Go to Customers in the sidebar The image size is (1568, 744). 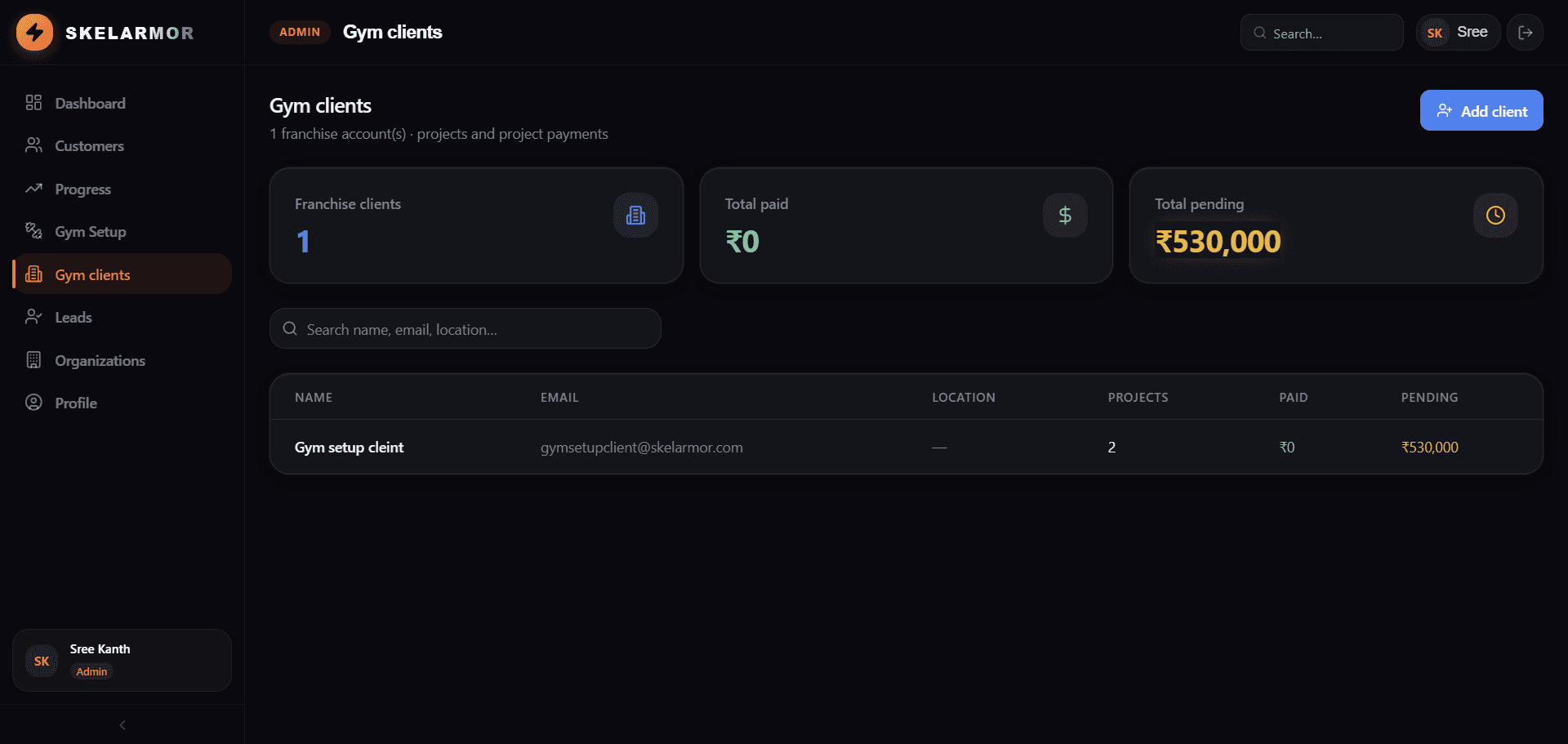tap(122, 145)
